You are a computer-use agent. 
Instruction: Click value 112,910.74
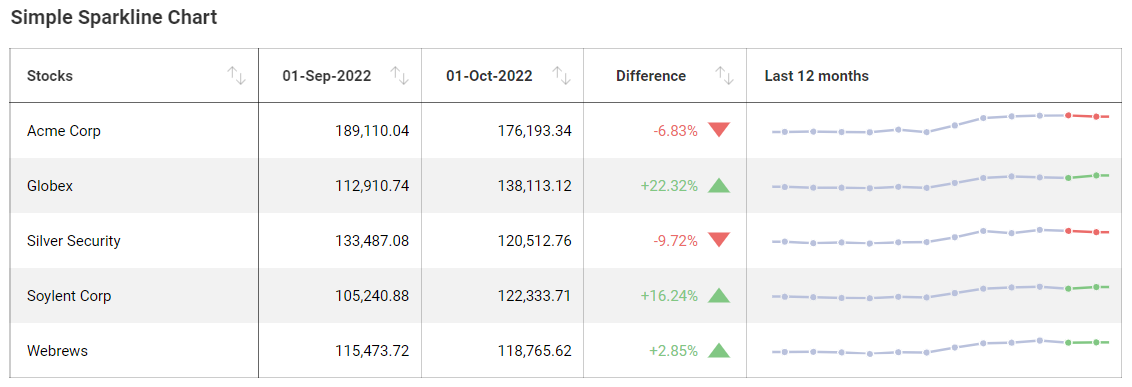[x=372, y=186]
